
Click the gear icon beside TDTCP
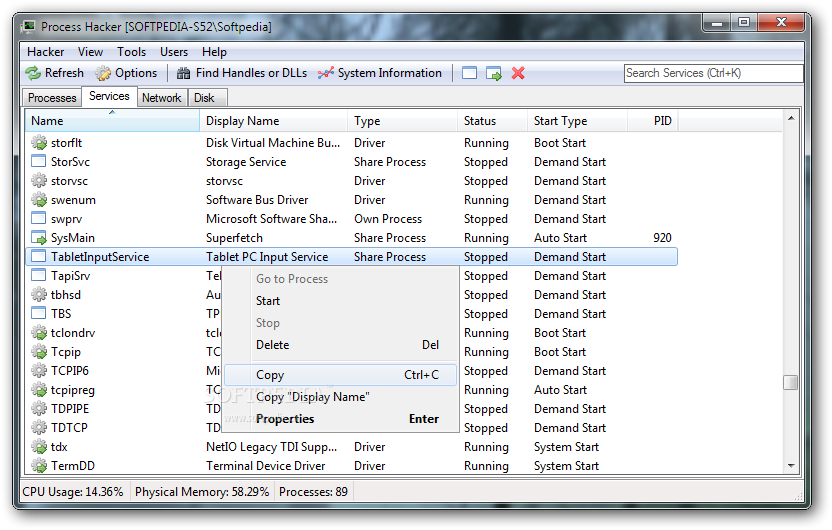tap(39, 428)
